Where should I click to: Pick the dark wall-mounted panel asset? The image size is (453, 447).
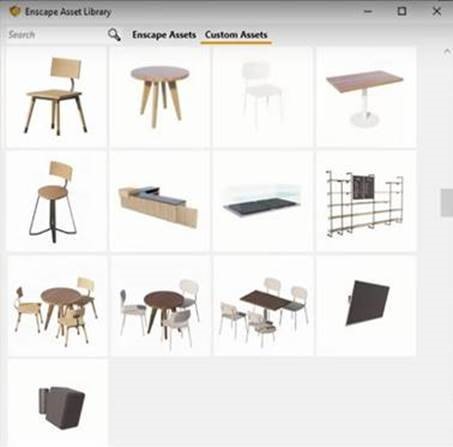366,306
